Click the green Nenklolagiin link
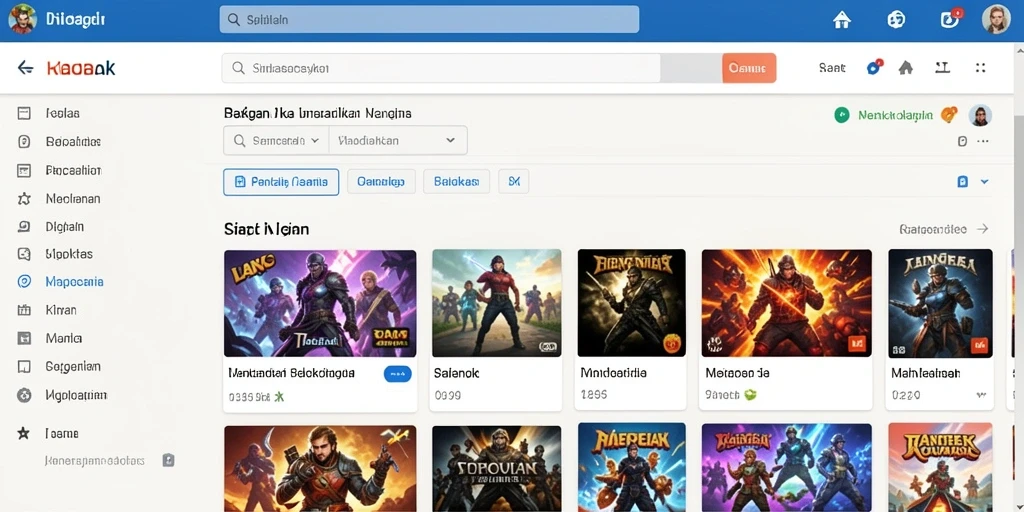Screen dimensions: 1024x512 point(895,116)
